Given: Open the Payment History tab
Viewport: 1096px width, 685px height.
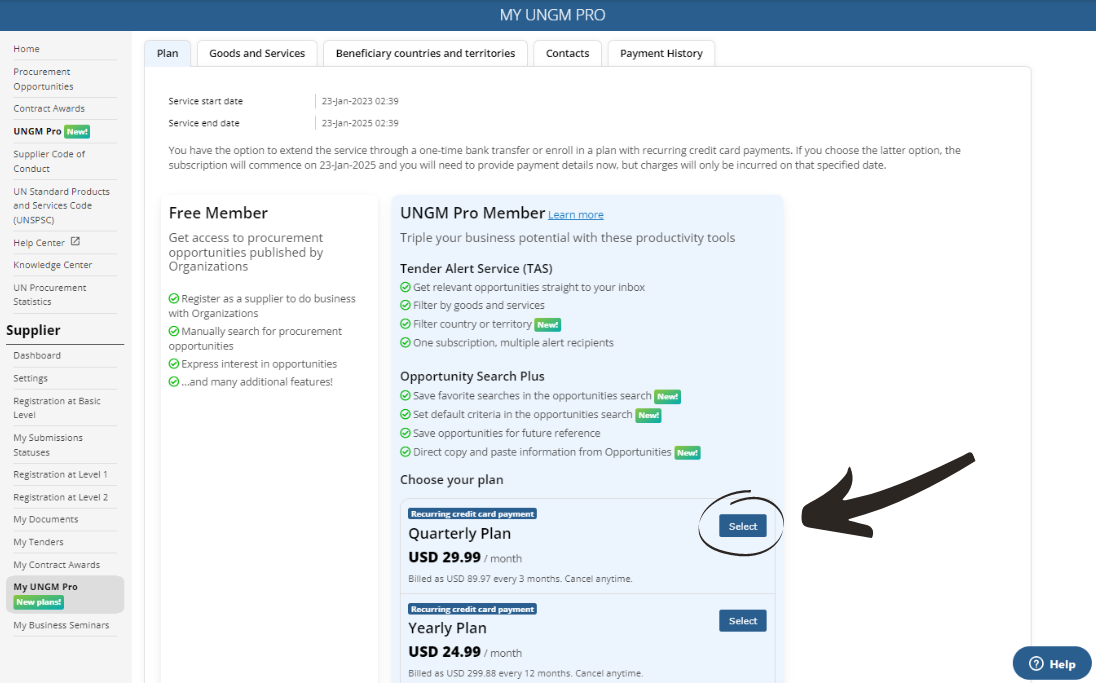Looking at the screenshot, I should 661,54.
